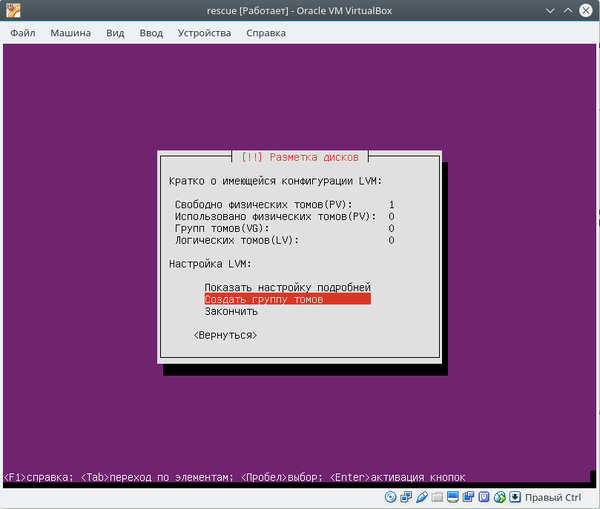
Task: Select Показать настройку подробней option
Action: click(287, 287)
